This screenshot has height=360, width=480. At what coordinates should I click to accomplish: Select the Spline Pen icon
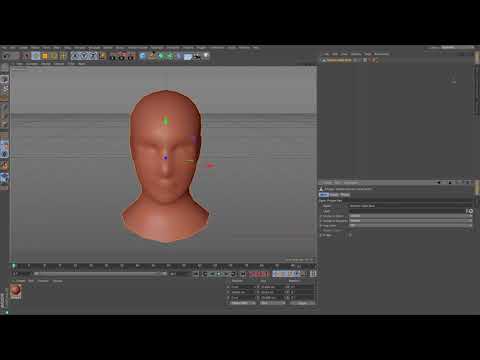click(x=152, y=56)
